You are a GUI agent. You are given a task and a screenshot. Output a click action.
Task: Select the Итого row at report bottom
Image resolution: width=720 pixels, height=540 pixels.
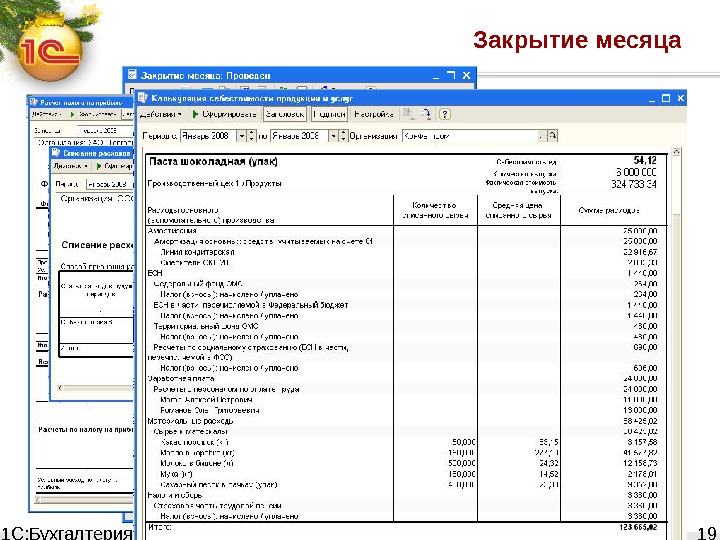(406, 528)
